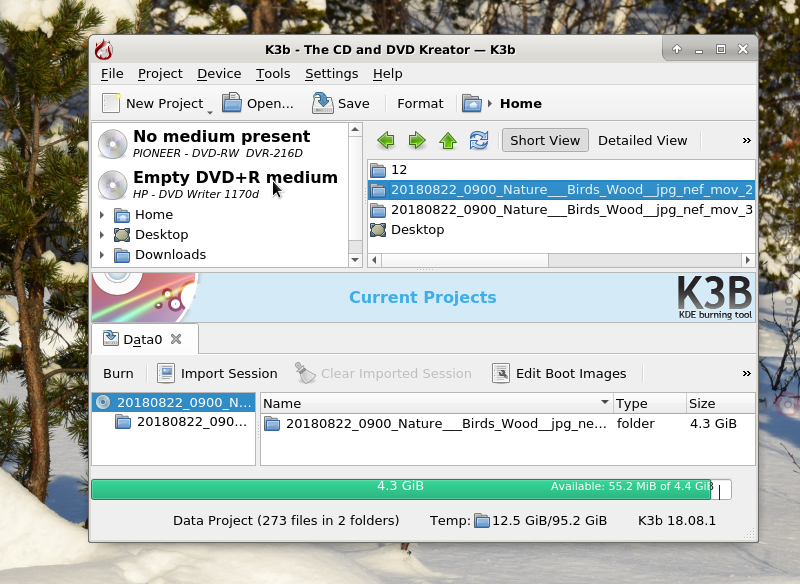Expand the Downloads tree node
The image size is (800, 584).
(x=102, y=255)
